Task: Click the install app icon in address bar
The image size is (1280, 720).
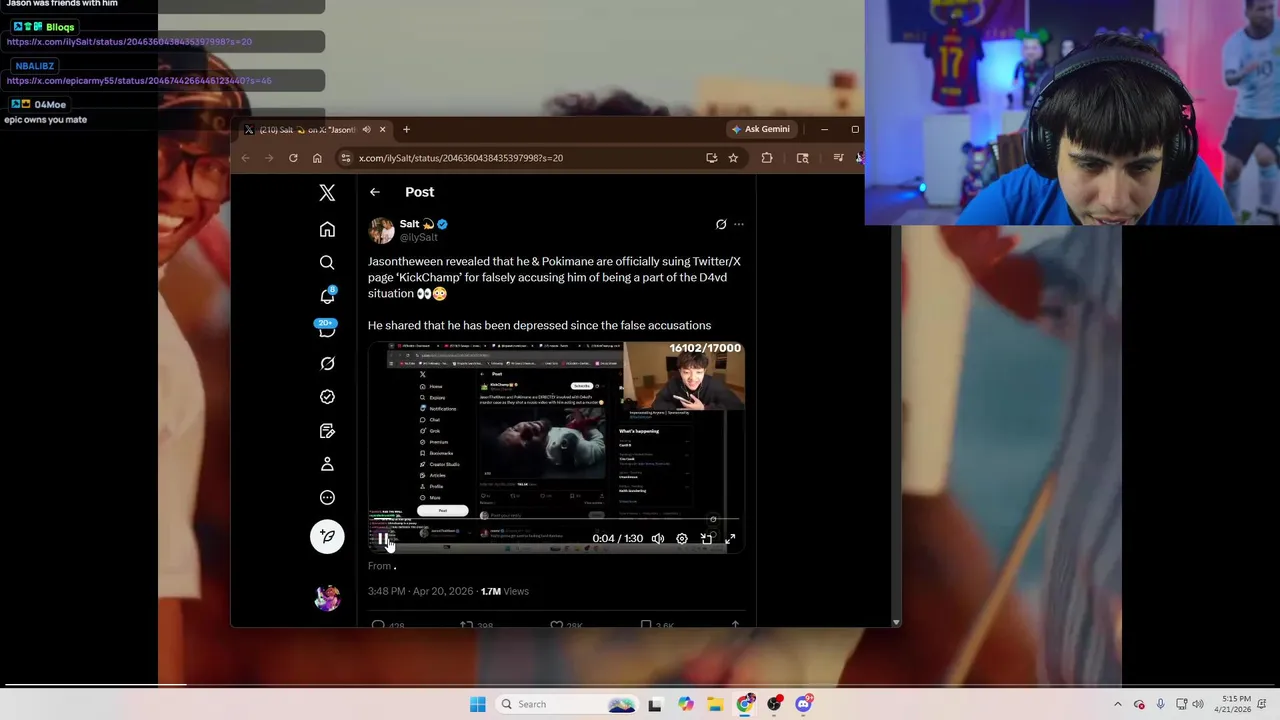Action: [711, 158]
